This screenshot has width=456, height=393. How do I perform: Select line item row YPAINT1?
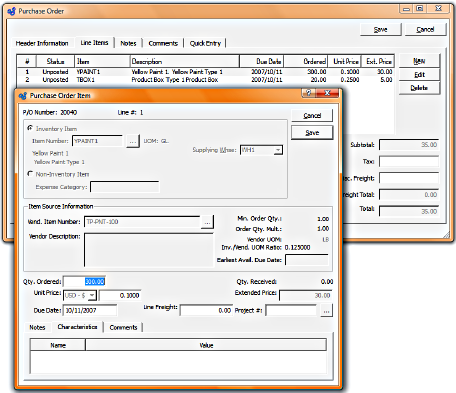click(206, 72)
